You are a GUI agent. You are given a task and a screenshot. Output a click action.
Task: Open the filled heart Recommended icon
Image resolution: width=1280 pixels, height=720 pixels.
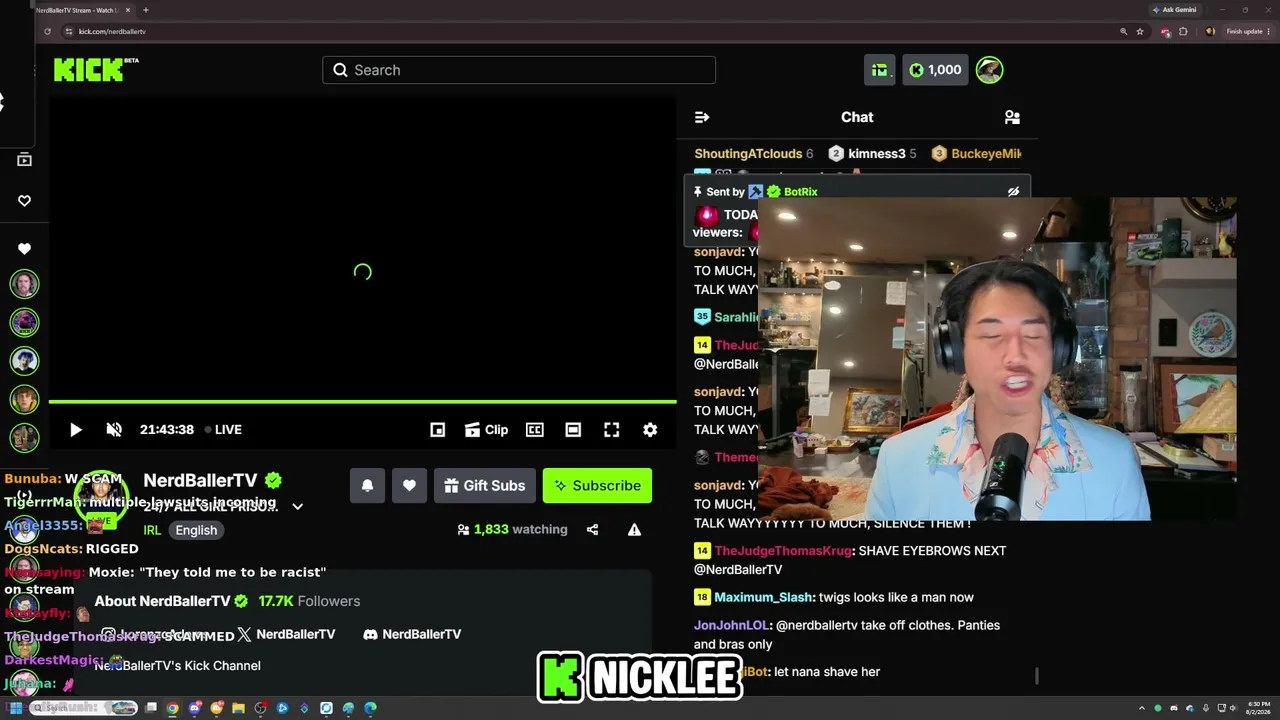(25, 249)
